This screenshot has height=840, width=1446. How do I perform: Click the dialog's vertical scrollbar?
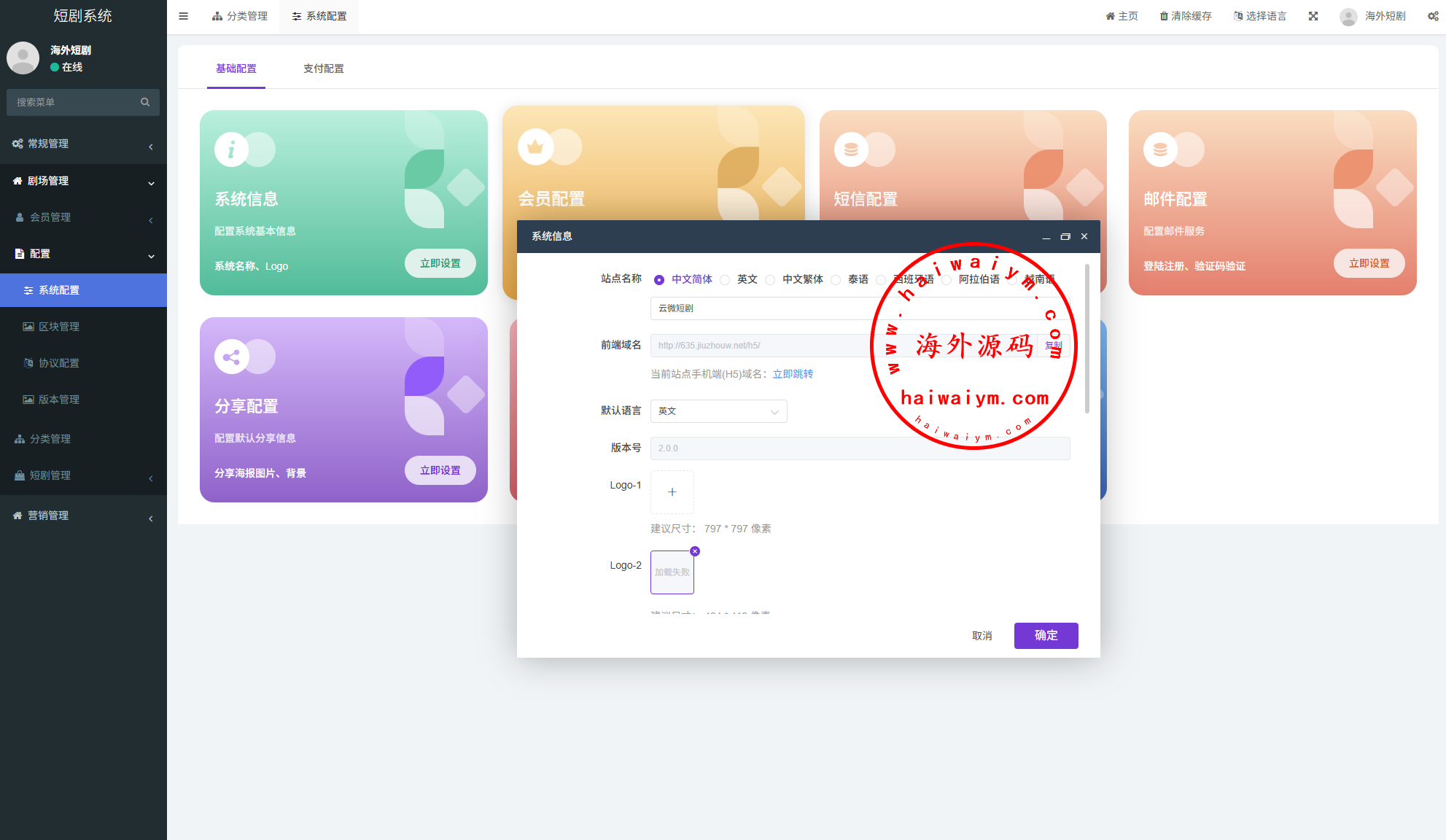click(1087, 339)
